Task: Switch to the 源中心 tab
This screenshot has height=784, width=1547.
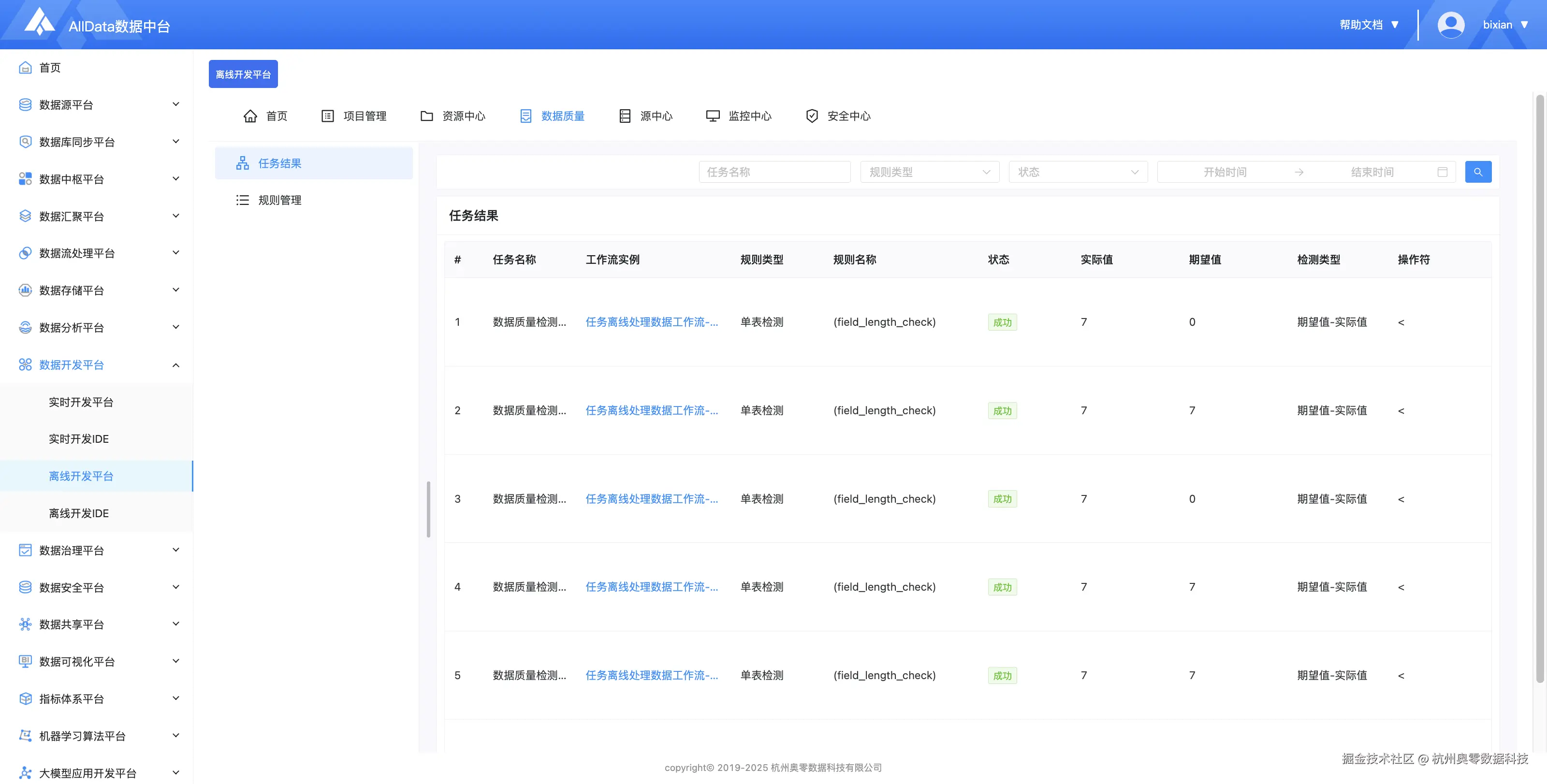Action: click(645, 116)
